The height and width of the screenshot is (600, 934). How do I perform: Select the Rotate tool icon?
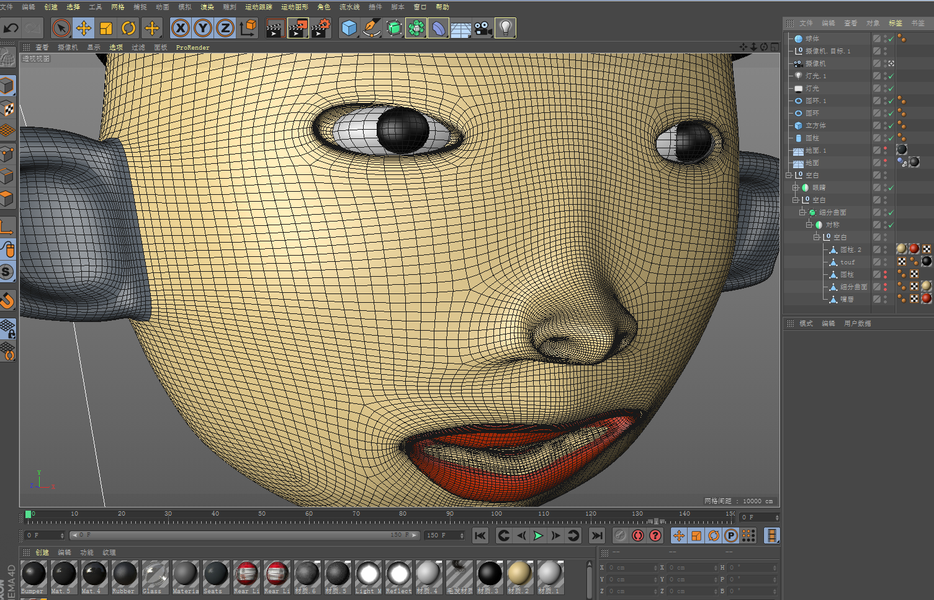(129, 28)
